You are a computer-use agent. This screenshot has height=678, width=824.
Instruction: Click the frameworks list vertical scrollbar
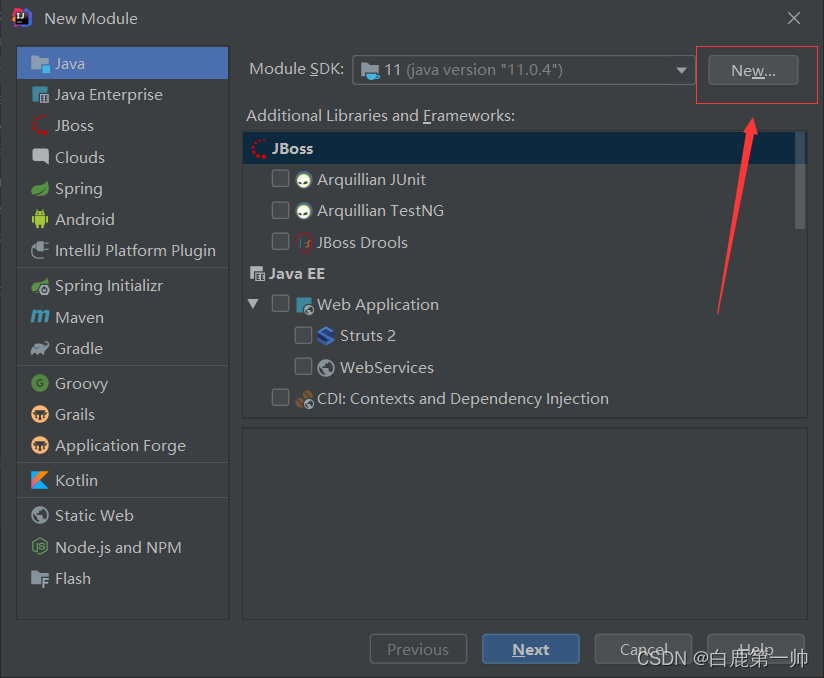[x=800, y=181]
